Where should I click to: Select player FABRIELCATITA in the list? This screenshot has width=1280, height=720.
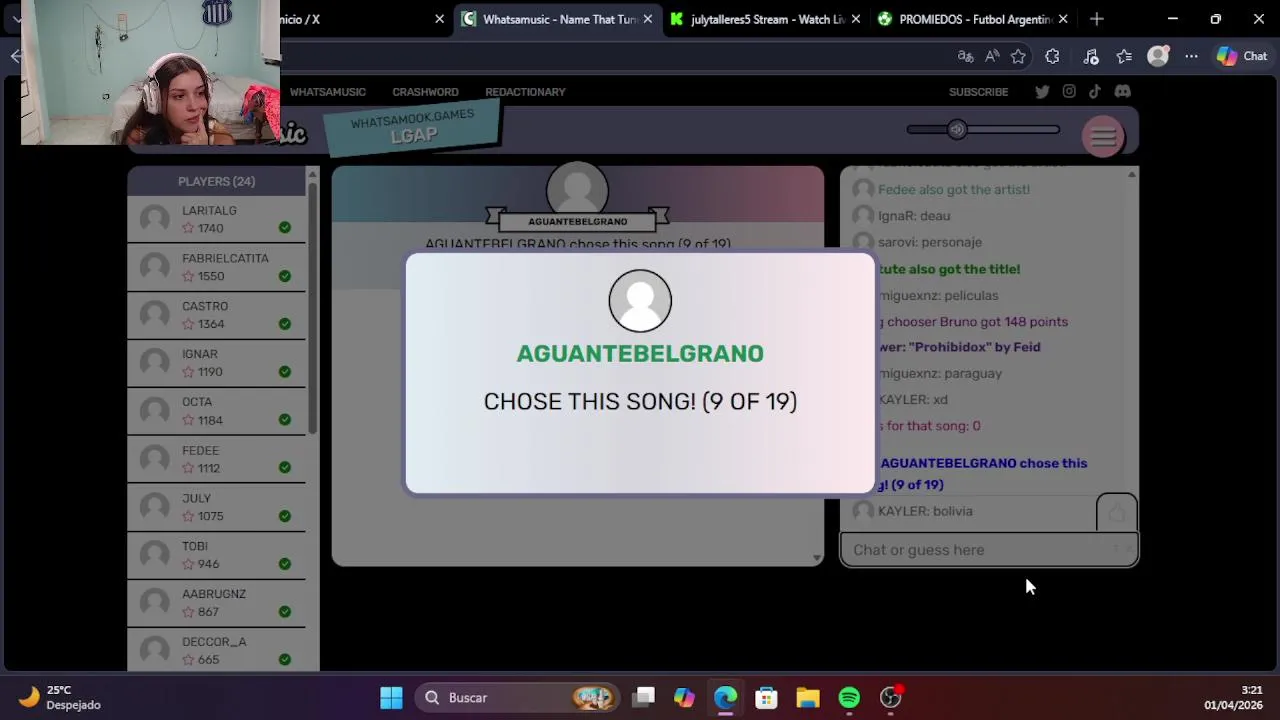(x=216, y=267)
